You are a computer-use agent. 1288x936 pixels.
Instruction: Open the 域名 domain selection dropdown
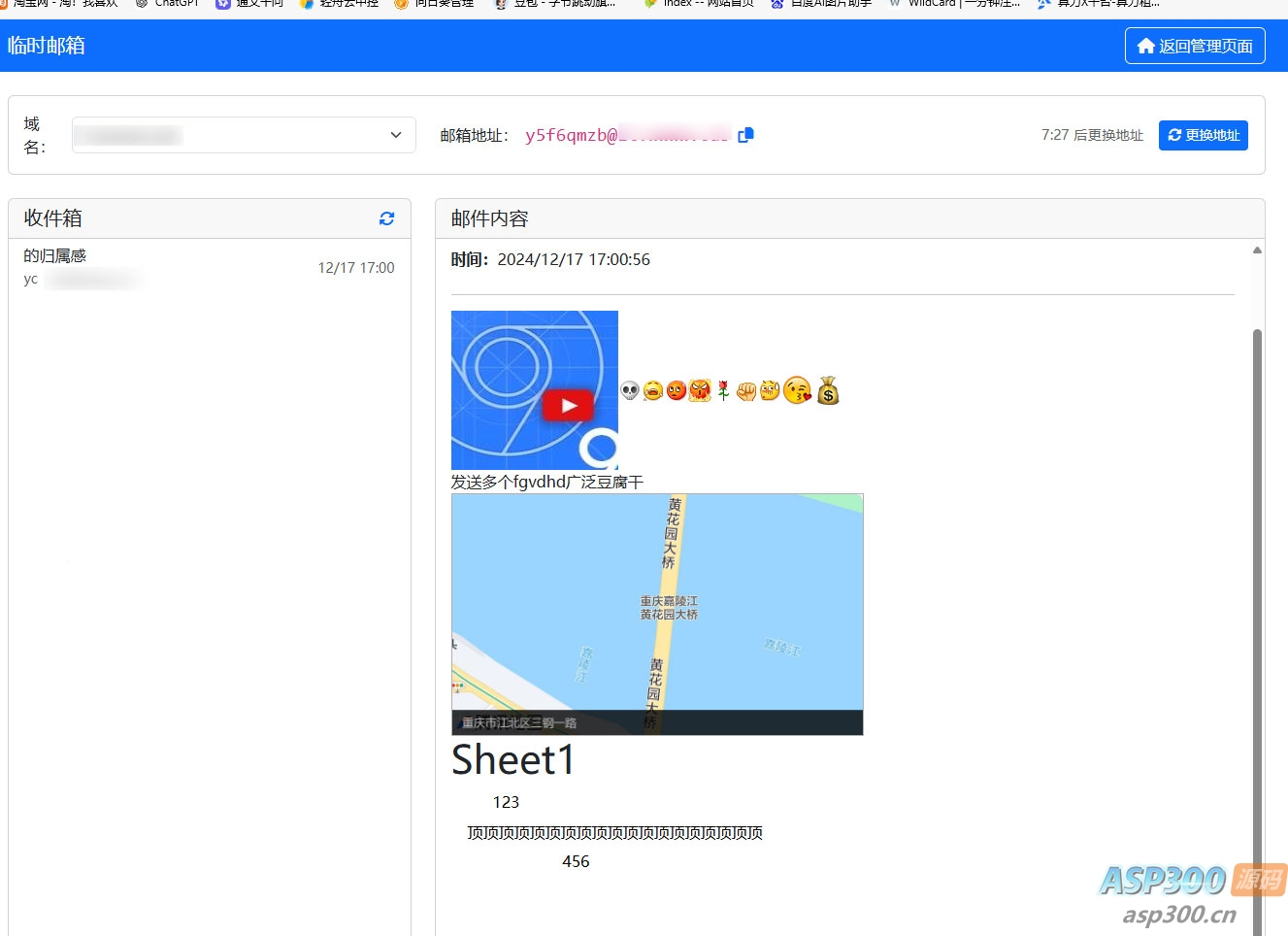(243, 135)
